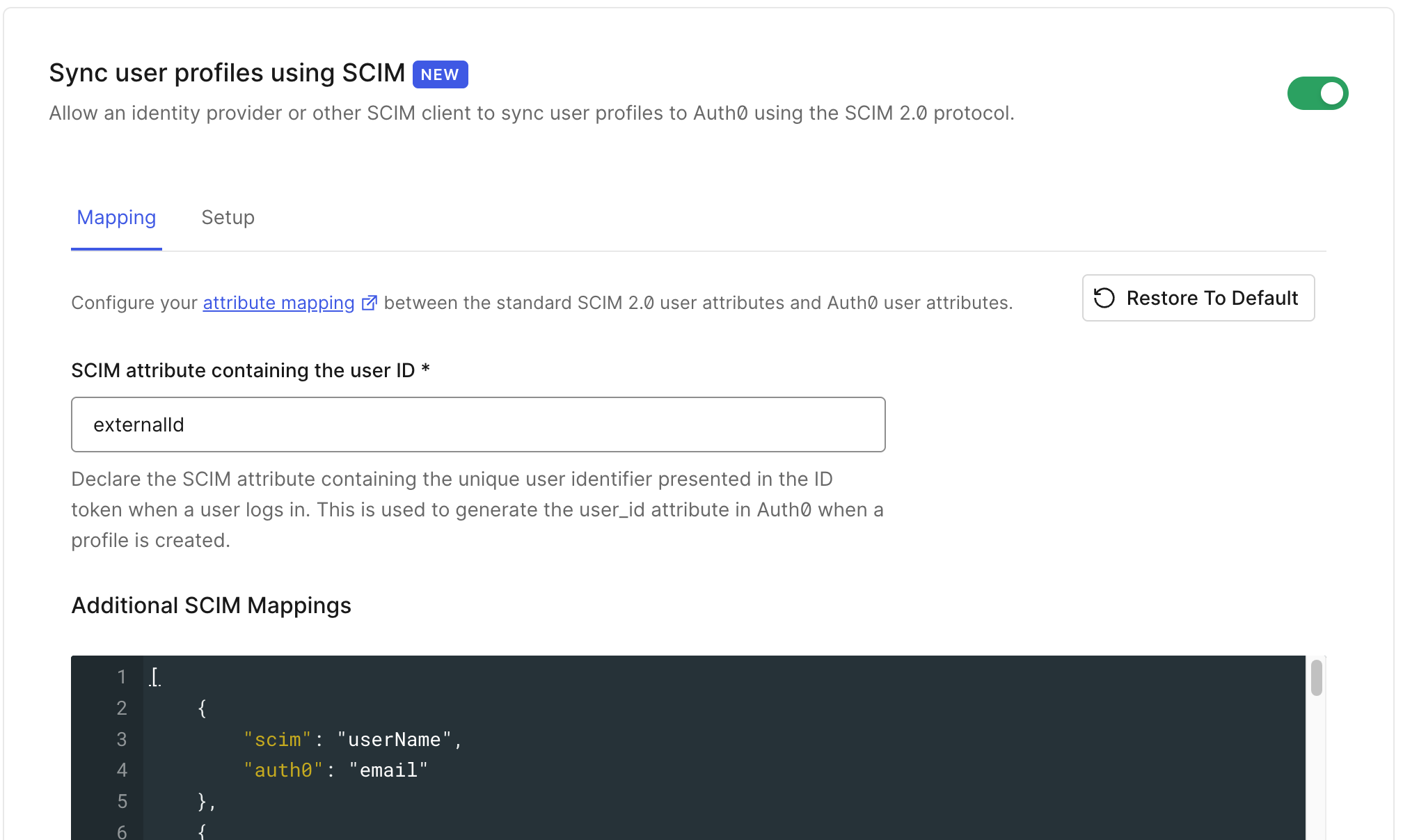
Task: Click the "auth0" key on line 4
Action: (x=283, y=770)
